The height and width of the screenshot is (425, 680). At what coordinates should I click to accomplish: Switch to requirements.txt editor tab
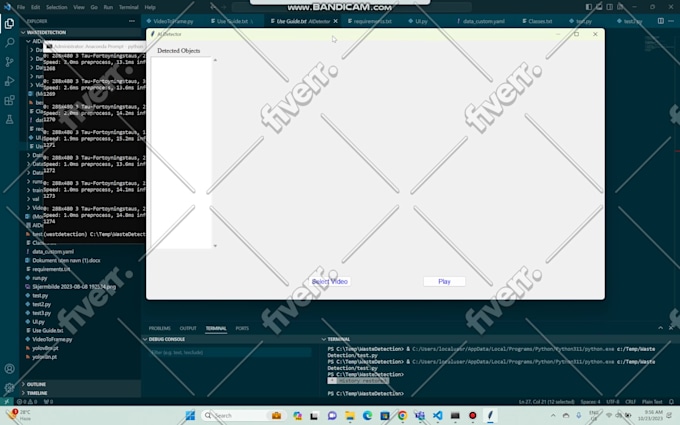pyautogui.click(x=372, y=21)
